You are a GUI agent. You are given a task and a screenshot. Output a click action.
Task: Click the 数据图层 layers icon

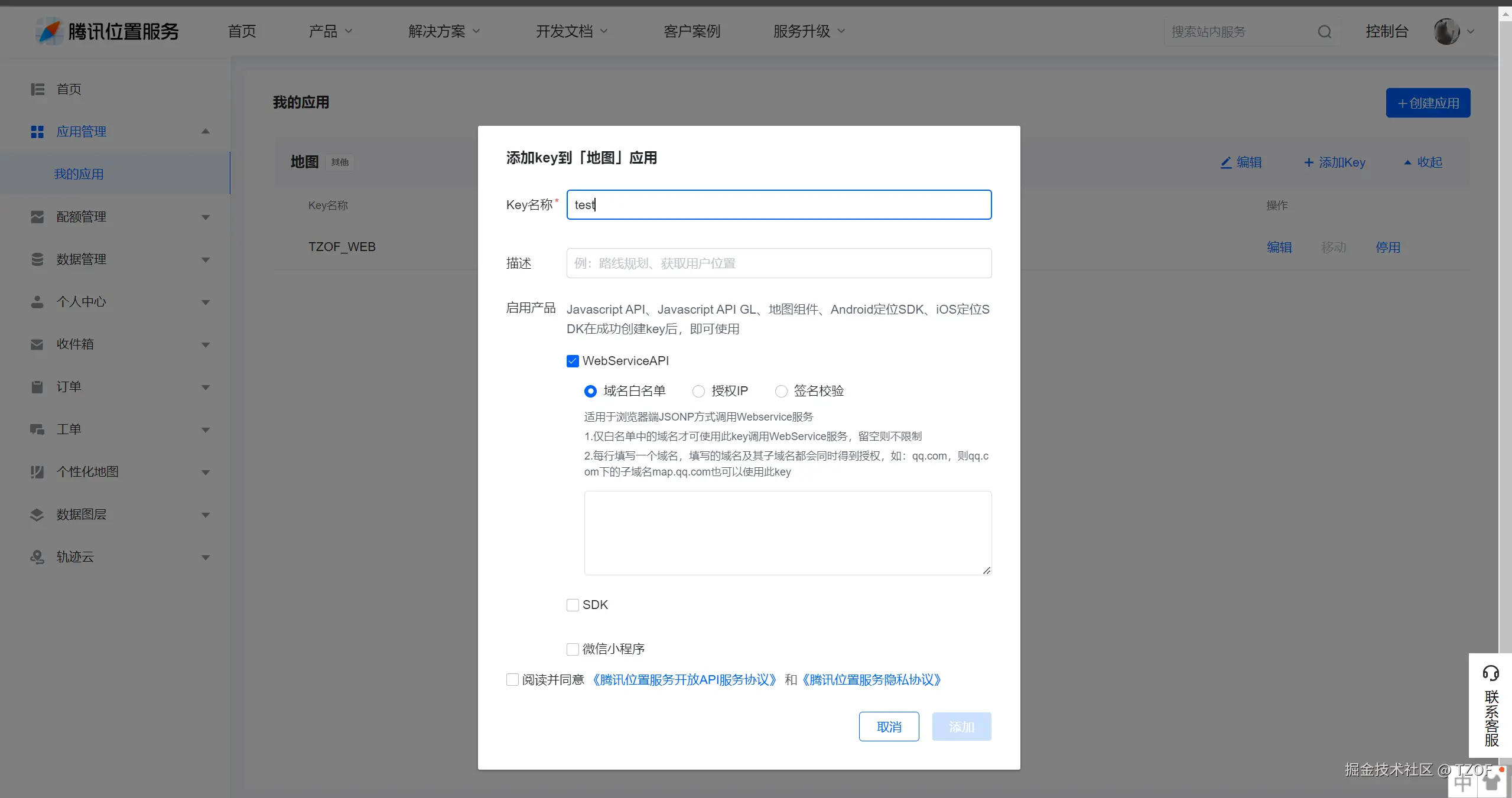click(x=37, y=514)
